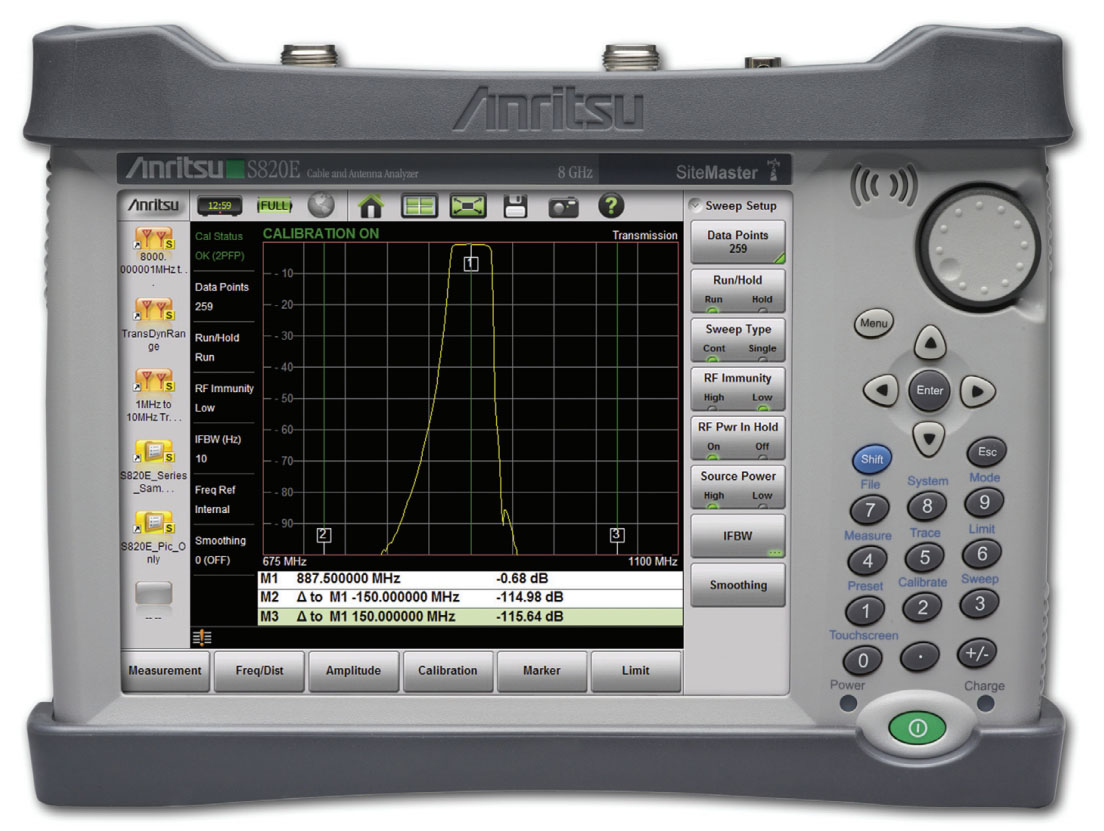Screen dimensions: 1104x831
Task: Tap the Data Points 259 softkey
Action: [738, 242]
